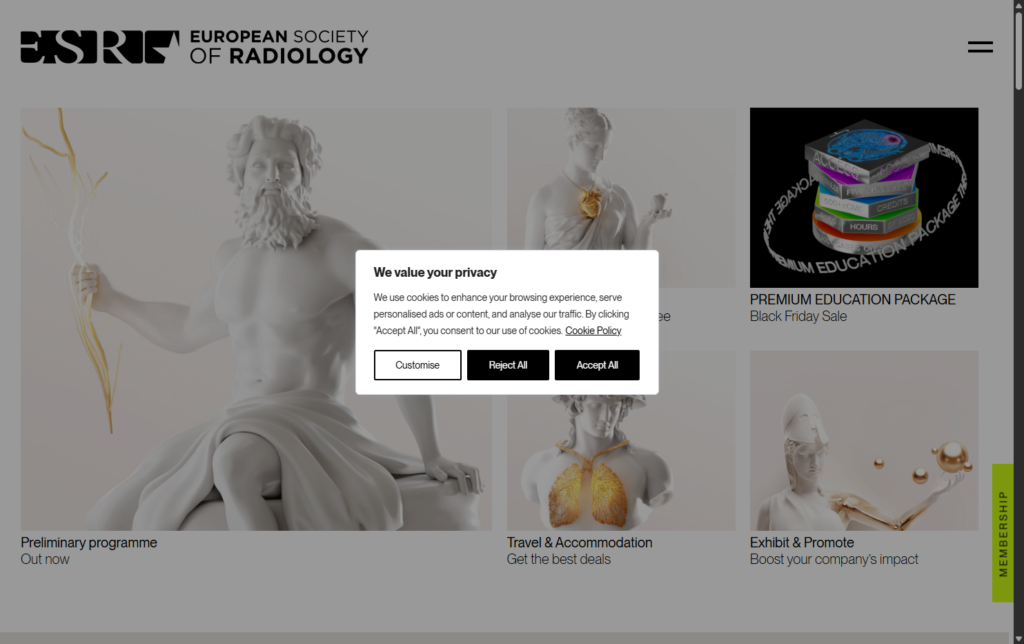Viewport: 1024px width, 644px height.
Task: Click the lungs bust thumbnail
Action: coord(621,462)
